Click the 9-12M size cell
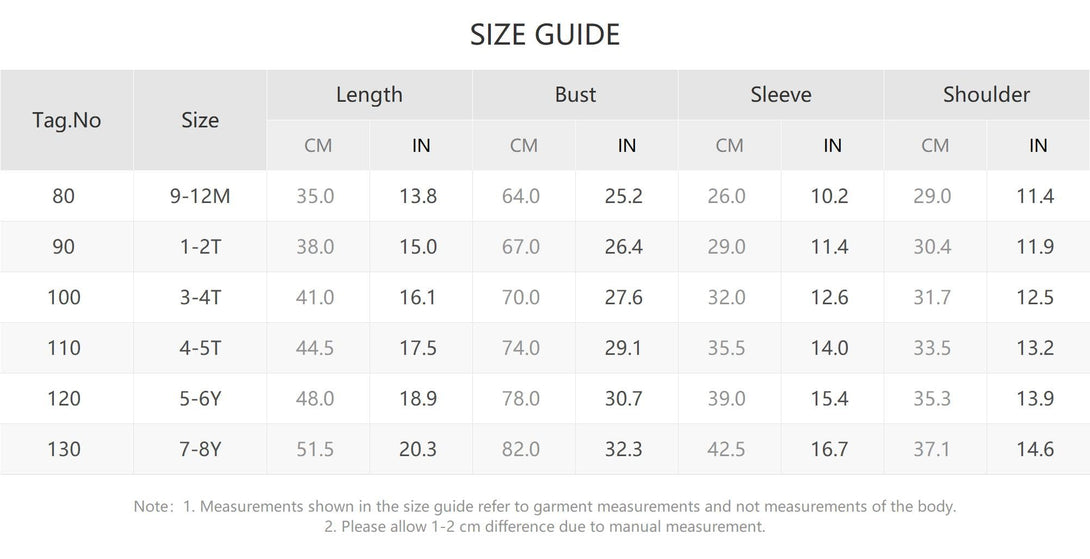The height and width of the screenshot is (559, 1090). tap(200, 196)
